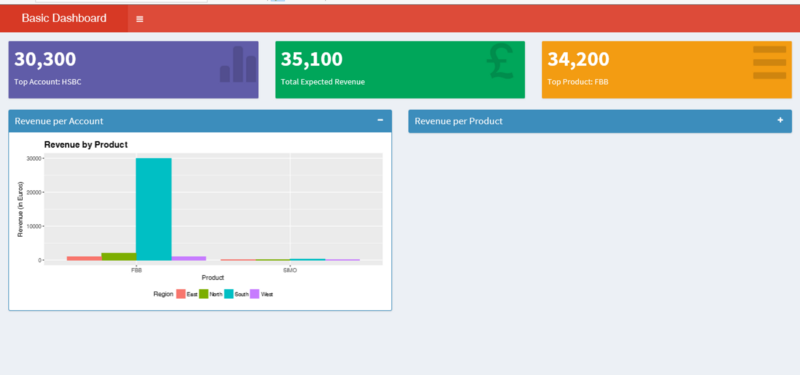This screenshot has width=800, height=375.
Task: Click the list icon in orange box
Action: pos(769,62)
